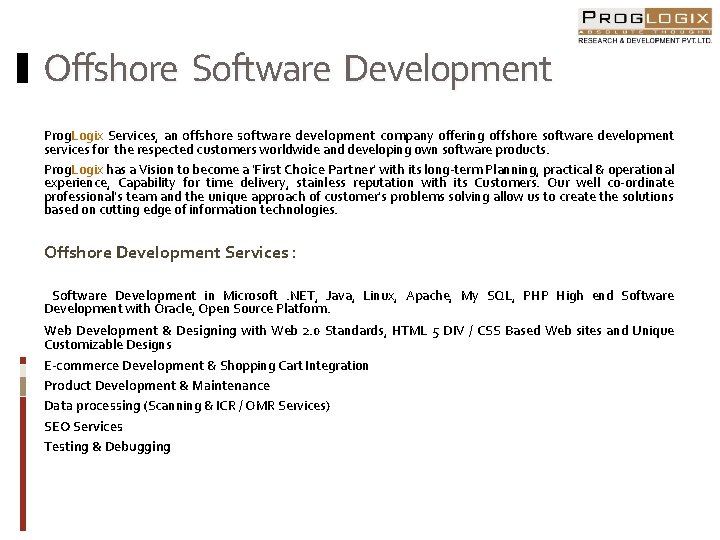
Task: Click the 'Offshore Software Development' slide title
Action: [x=298, y=69]
